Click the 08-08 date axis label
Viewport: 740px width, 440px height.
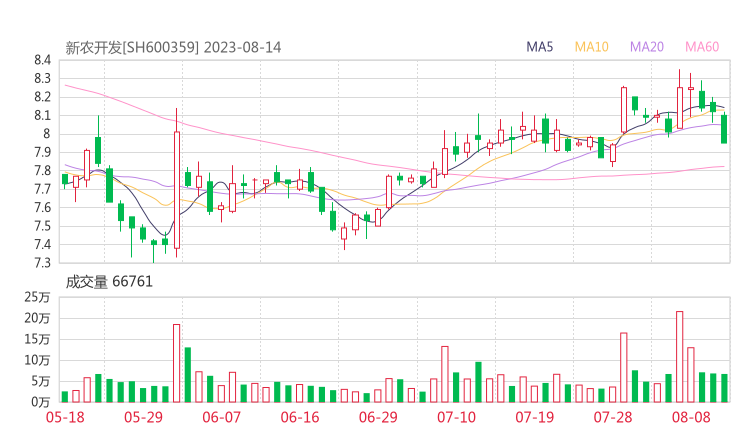click(x=691, y=417)
